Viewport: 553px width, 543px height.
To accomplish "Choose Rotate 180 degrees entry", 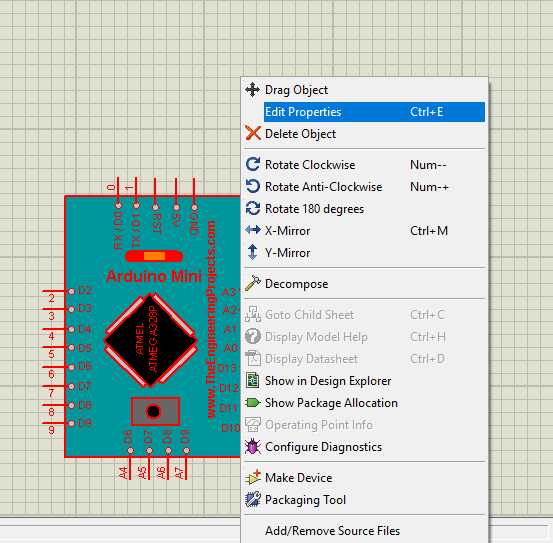I will click(x=365, y=209).
